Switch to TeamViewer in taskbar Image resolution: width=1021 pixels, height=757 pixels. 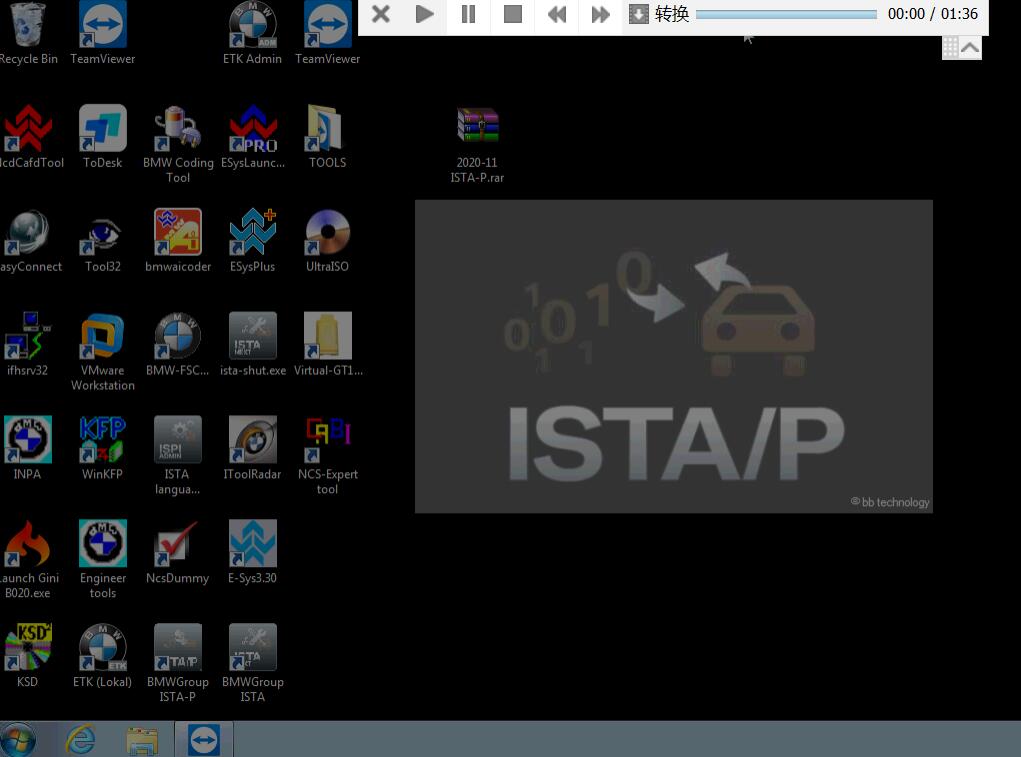(204, 739)
